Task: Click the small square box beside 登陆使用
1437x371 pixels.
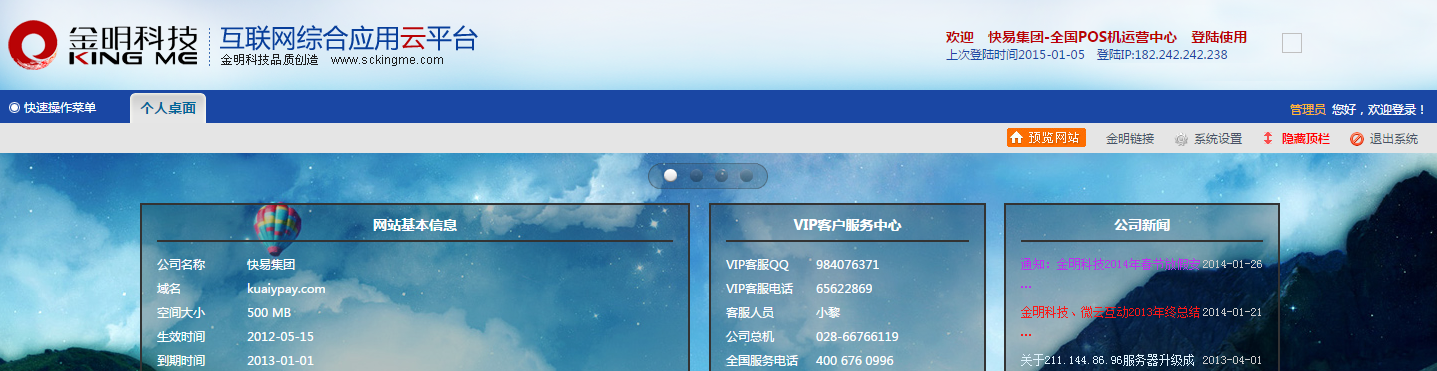Action: (1292, 42)
